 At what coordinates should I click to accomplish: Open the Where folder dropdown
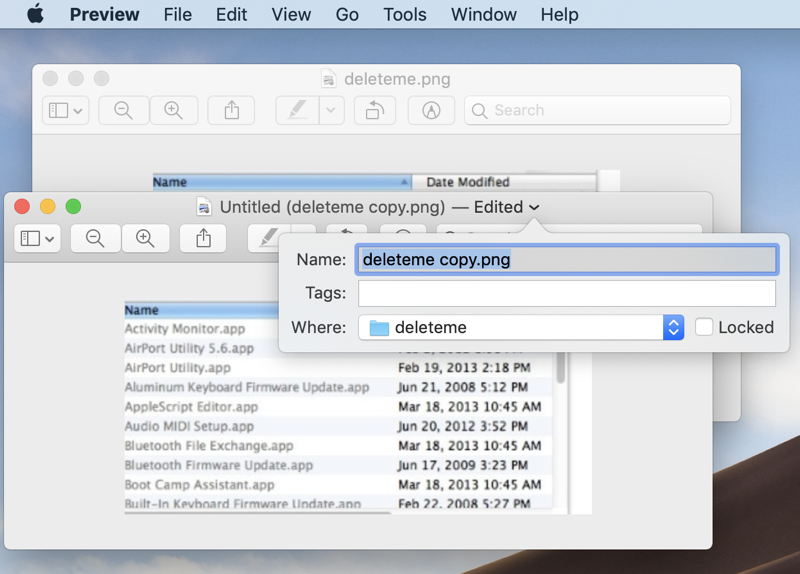tap(673, 327)
